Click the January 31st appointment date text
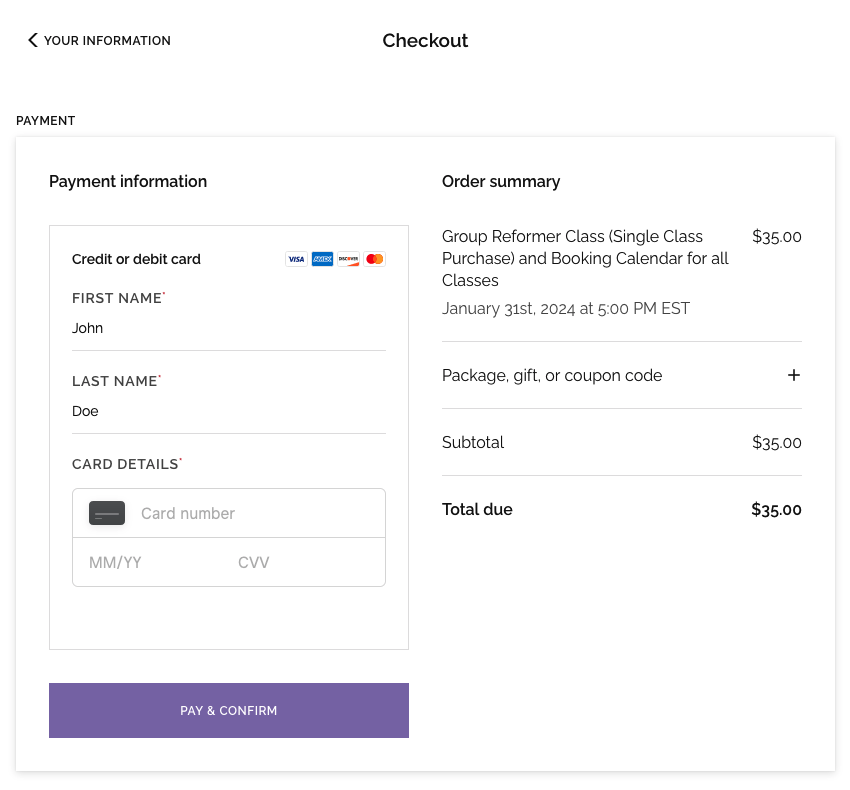Image resolution: width=850 pixels, height=790 pixels. coord(566,309)
